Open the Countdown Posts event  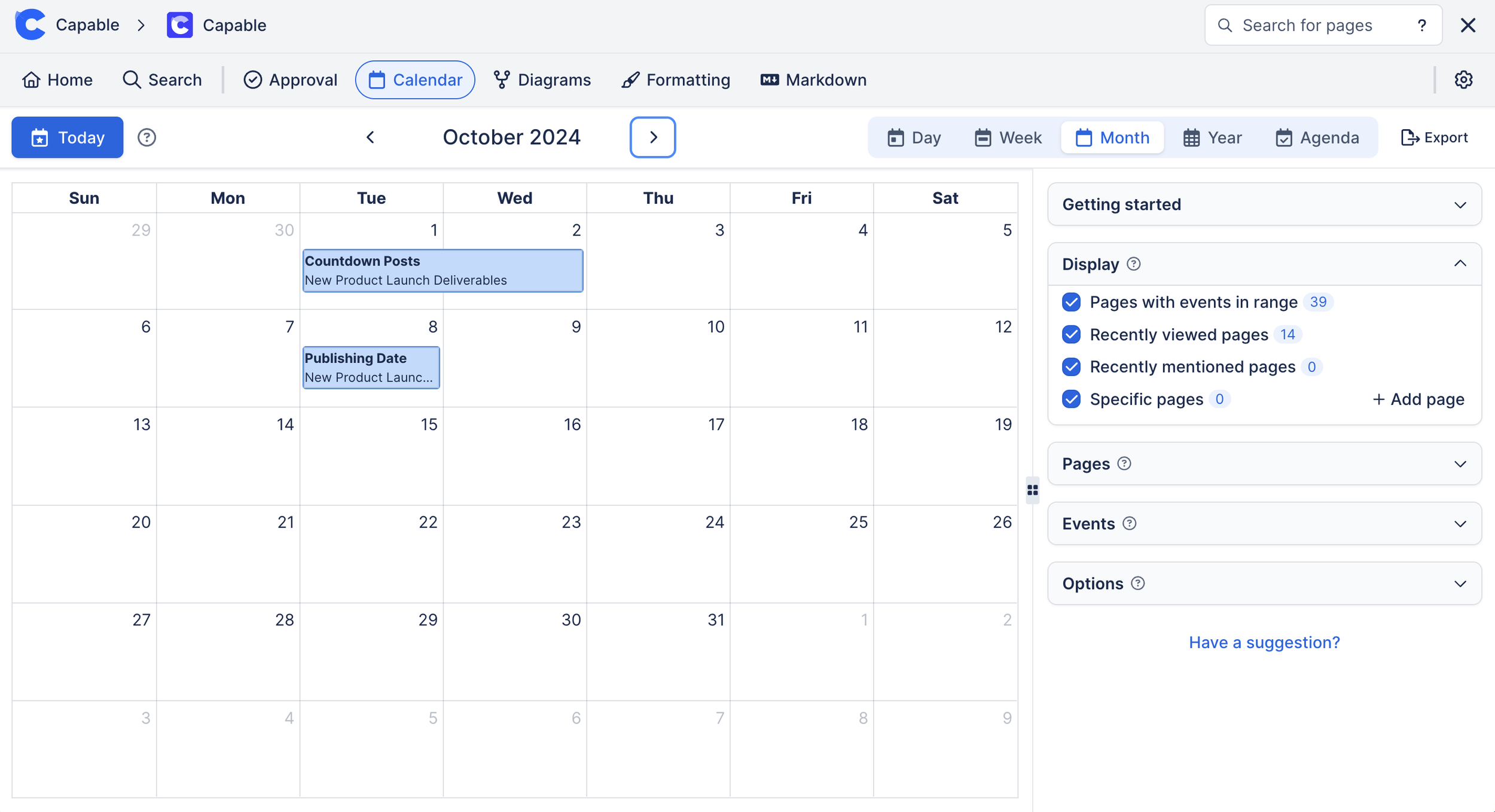443,271
